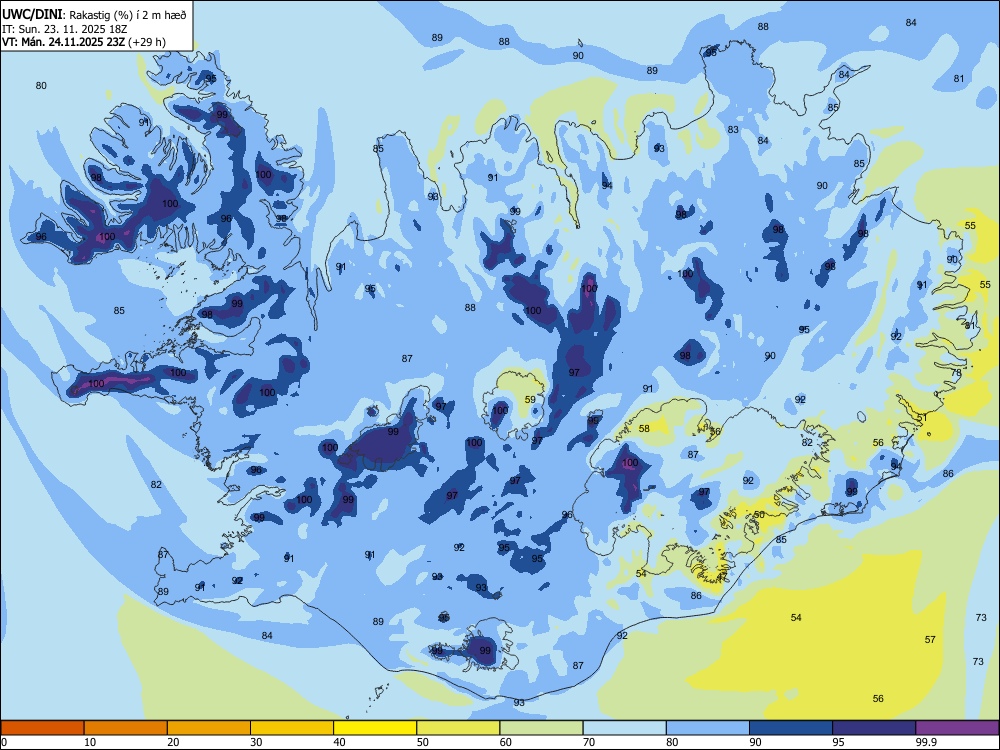The width and height of the screenshot is (1000, 750).
Task: Click the map value '80' in the top-left ocean
Action: point(41,85)
